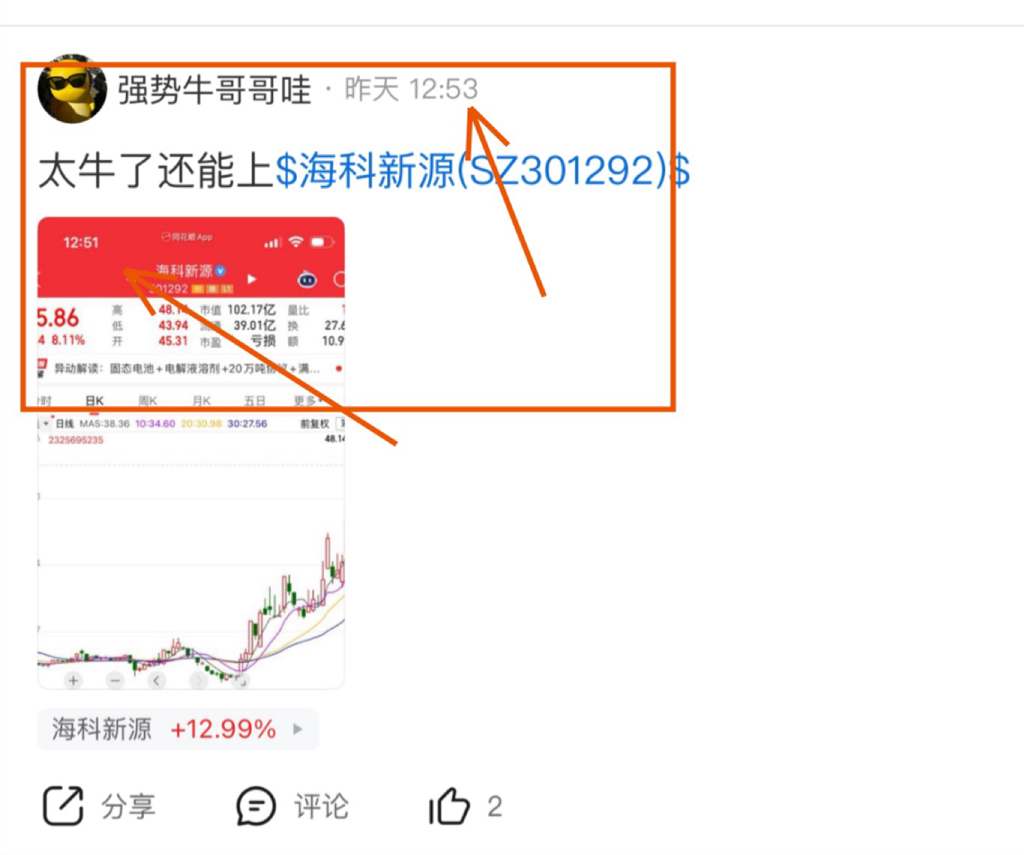The height and width of the screenshot is (855, 1024).
Task: Open the comment bubble icon
Action: pyautogui.click(x=255, y=805)
